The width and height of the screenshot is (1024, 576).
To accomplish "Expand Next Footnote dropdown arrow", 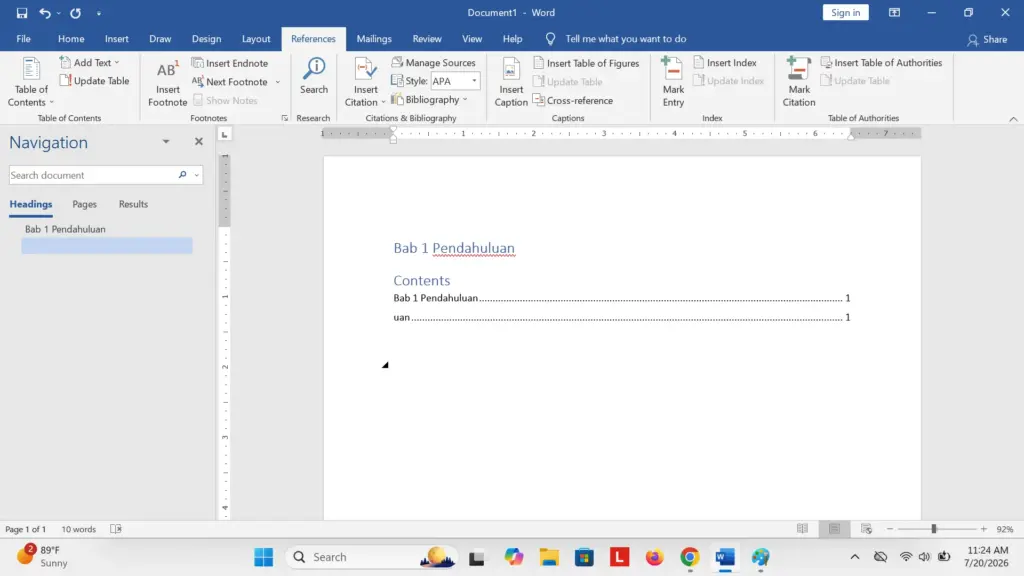I will [278, 82].
